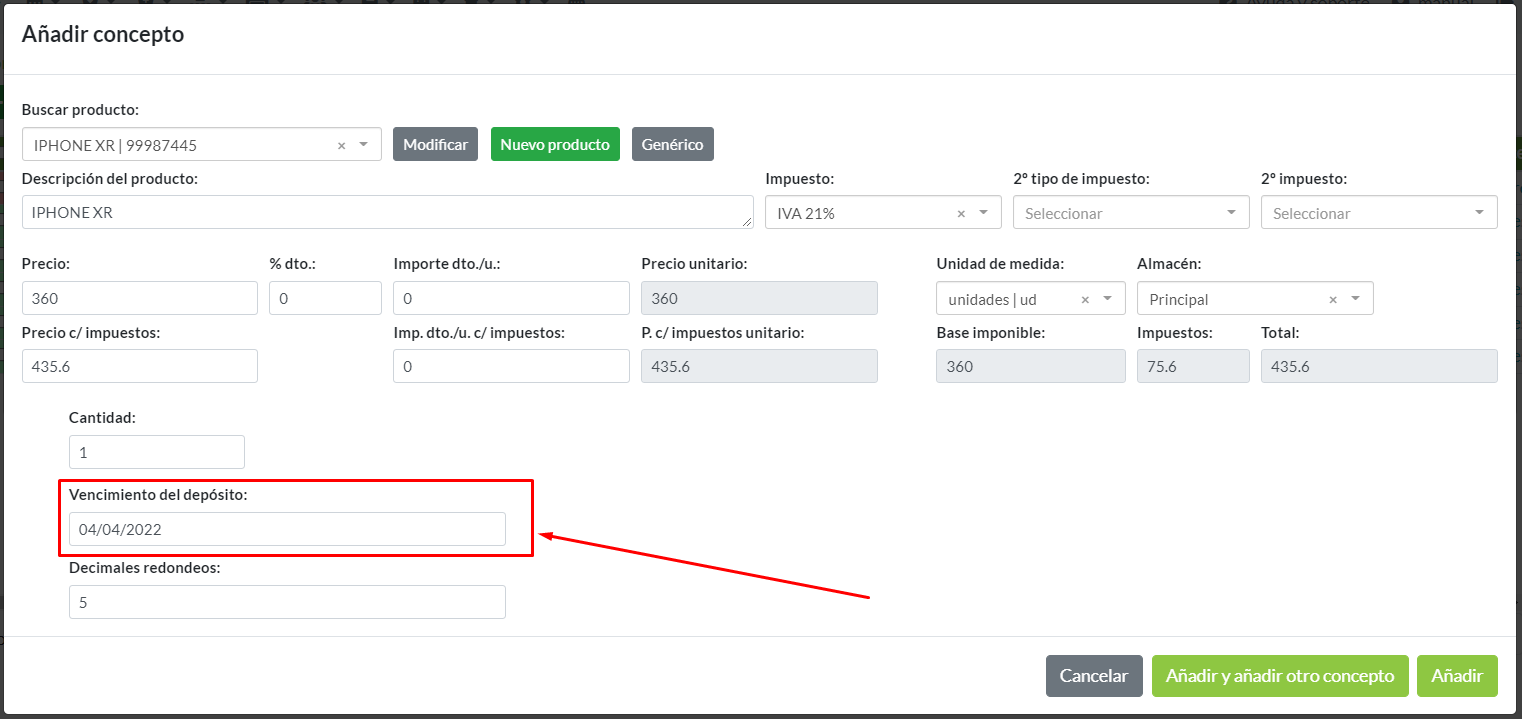Screen dimensions: 1522x719
Task: Expand the Almacén dropdown
Action: pyautogui.click(x=1356, y=299)
